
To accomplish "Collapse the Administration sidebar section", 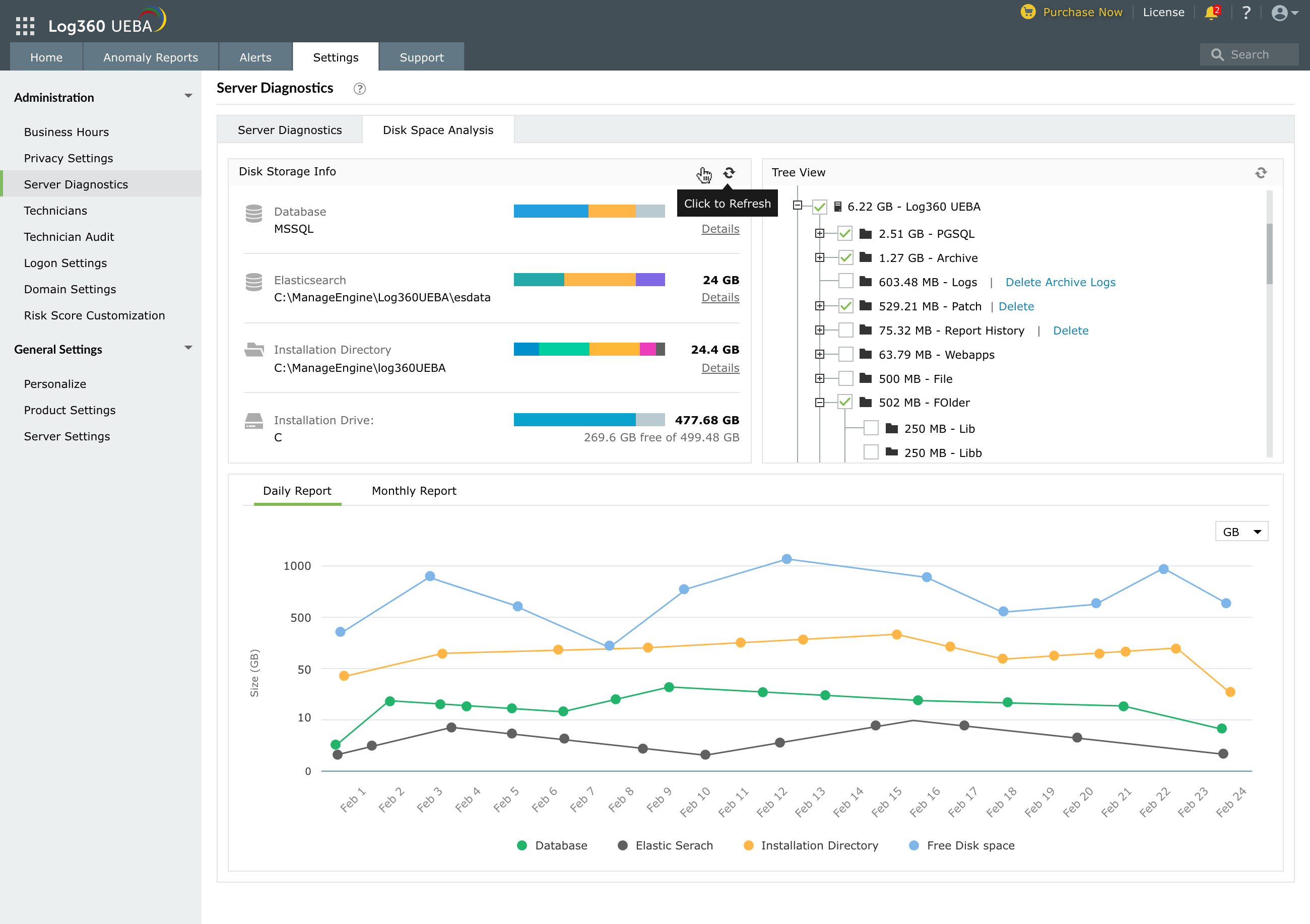I will (188, 96).
